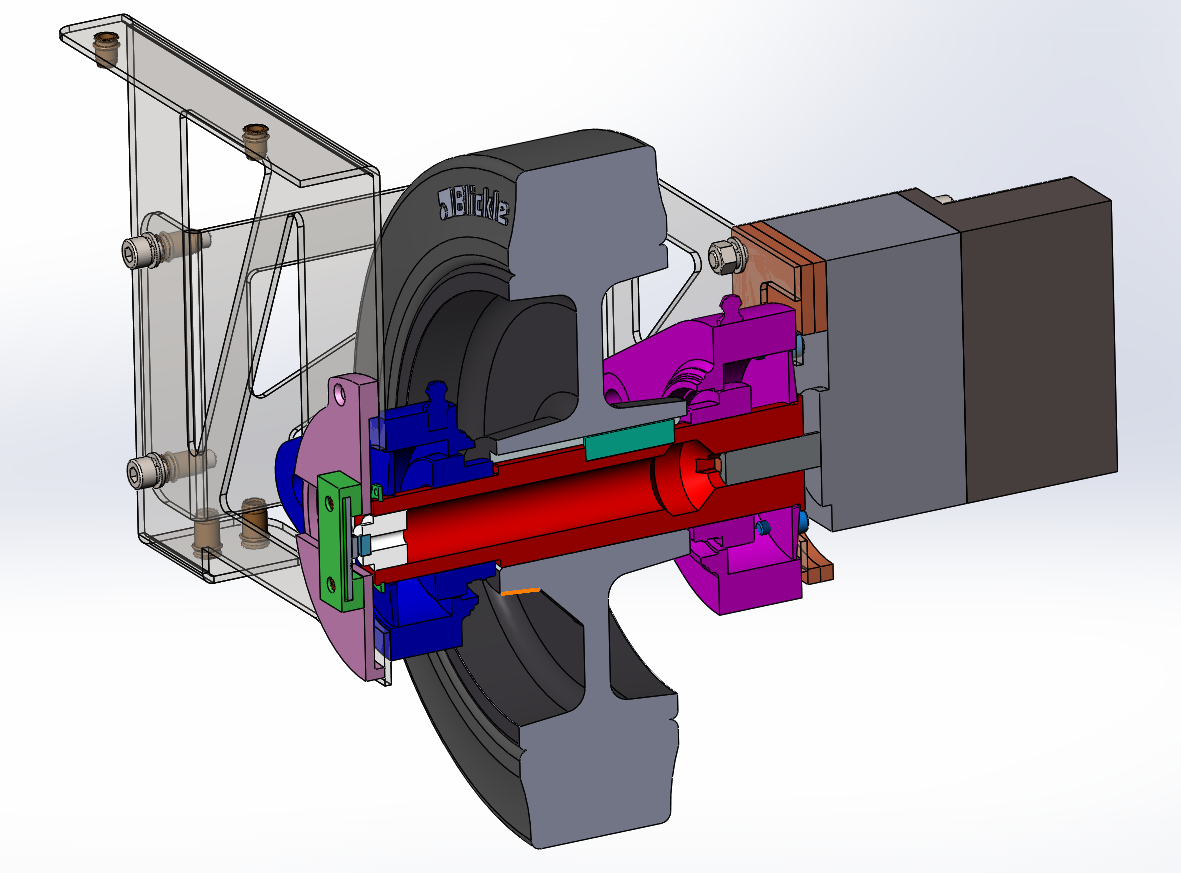Select the grease nipple on magenta housing

[731, 309]
